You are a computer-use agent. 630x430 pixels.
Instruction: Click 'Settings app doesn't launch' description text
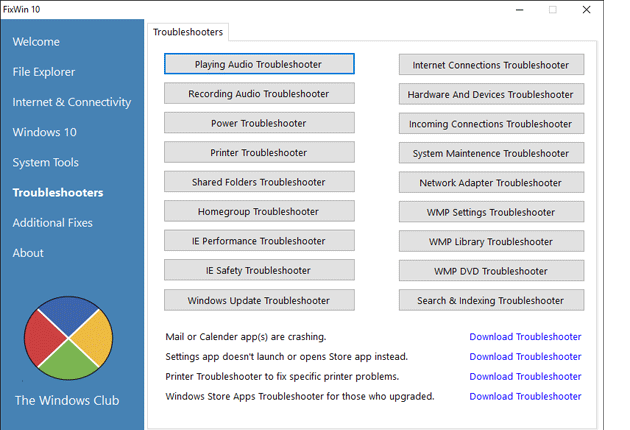(x=286, y=356)
